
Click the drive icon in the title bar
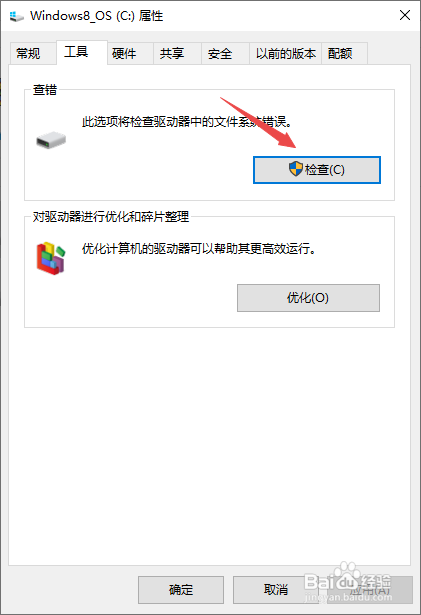[16, 16]
